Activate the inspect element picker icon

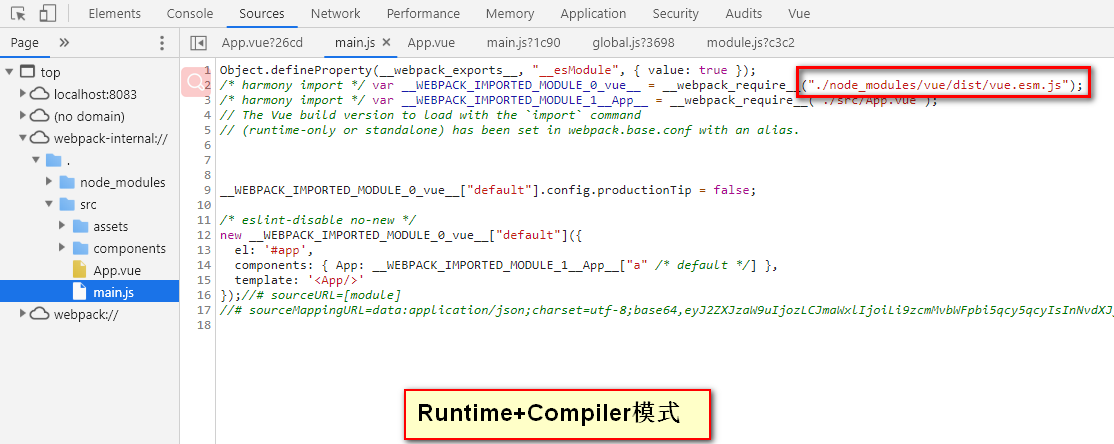tap(18, 13)
